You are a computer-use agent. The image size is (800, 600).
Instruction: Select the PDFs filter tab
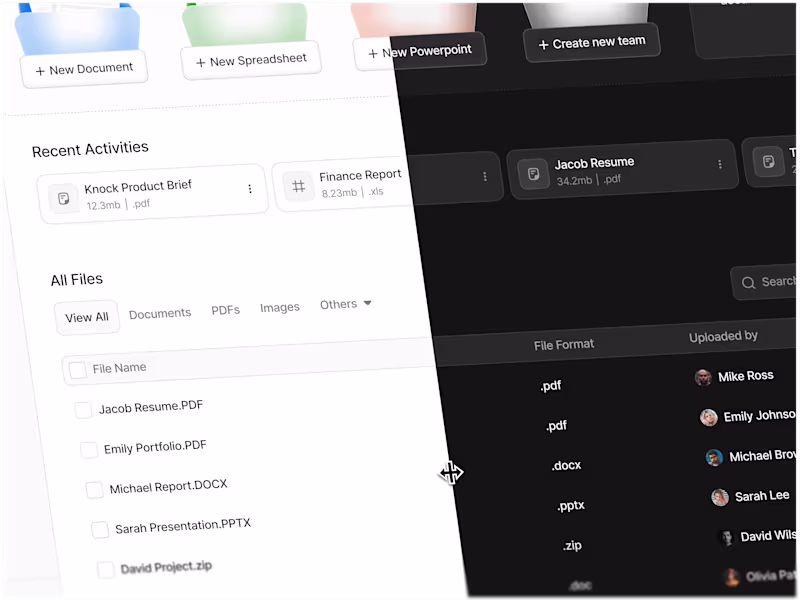click(226, 310)
